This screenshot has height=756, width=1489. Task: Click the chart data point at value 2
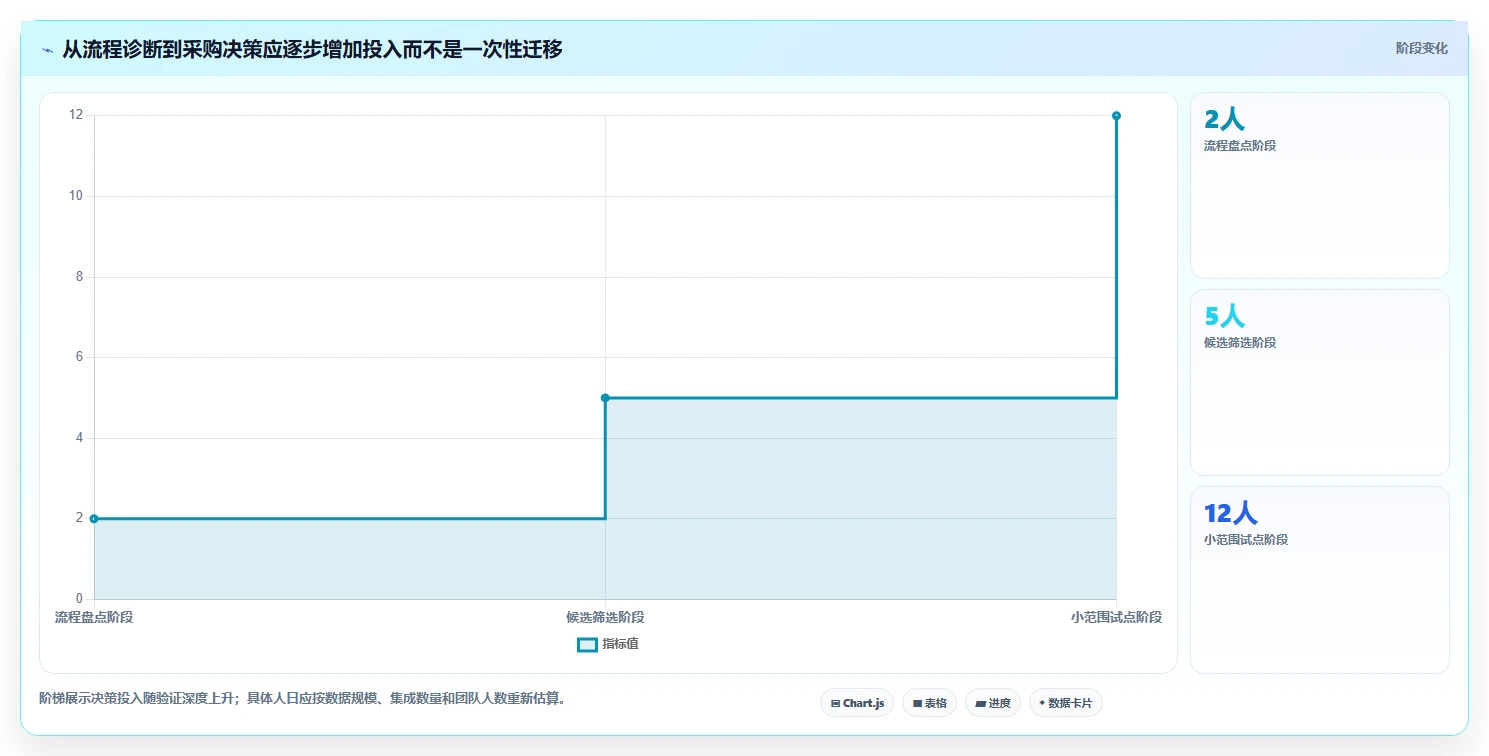[x=94, y=518]
